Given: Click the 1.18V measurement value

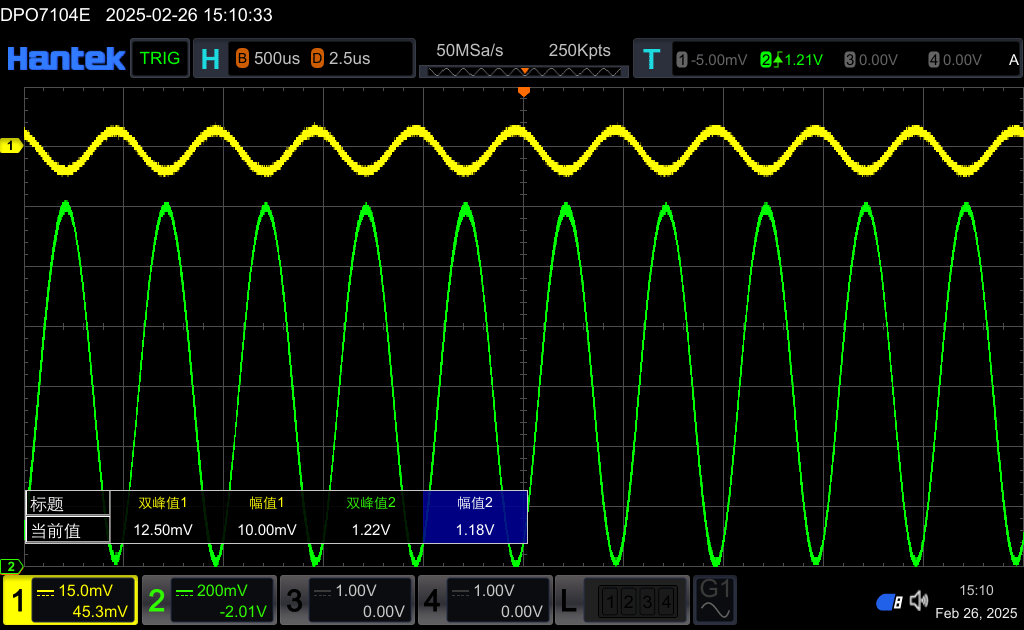Looking at the screenshot, I should pyautogui.click(x=475, y=530).
